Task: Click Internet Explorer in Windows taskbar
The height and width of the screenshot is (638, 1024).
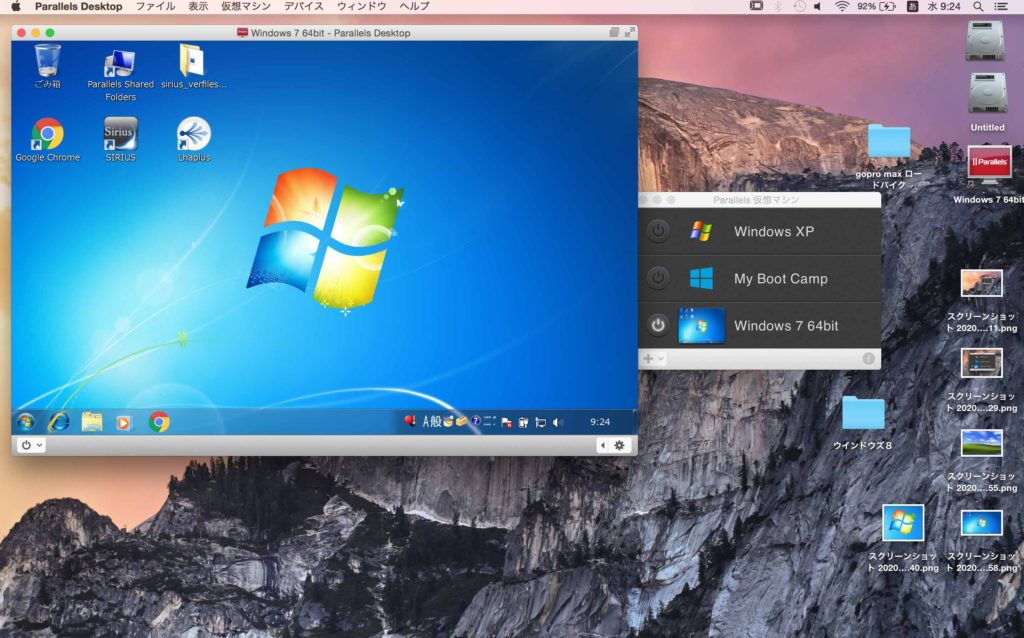Action: (x=59, y=422)
